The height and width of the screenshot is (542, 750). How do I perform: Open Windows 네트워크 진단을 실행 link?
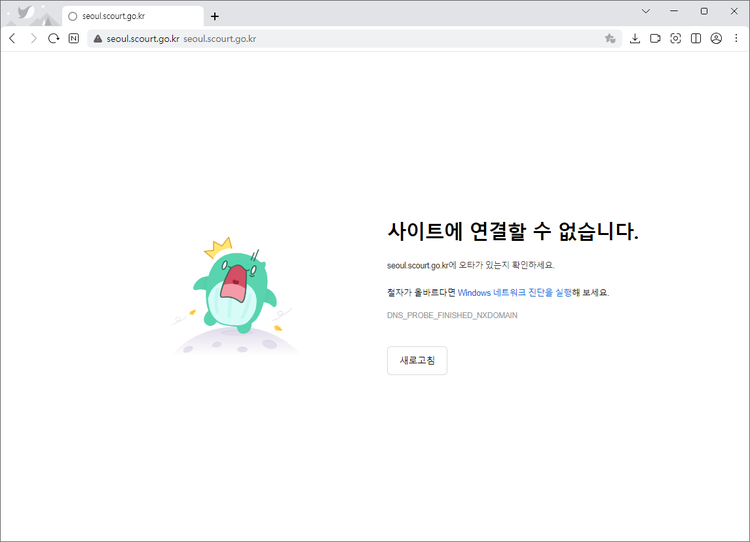(515, 292)
